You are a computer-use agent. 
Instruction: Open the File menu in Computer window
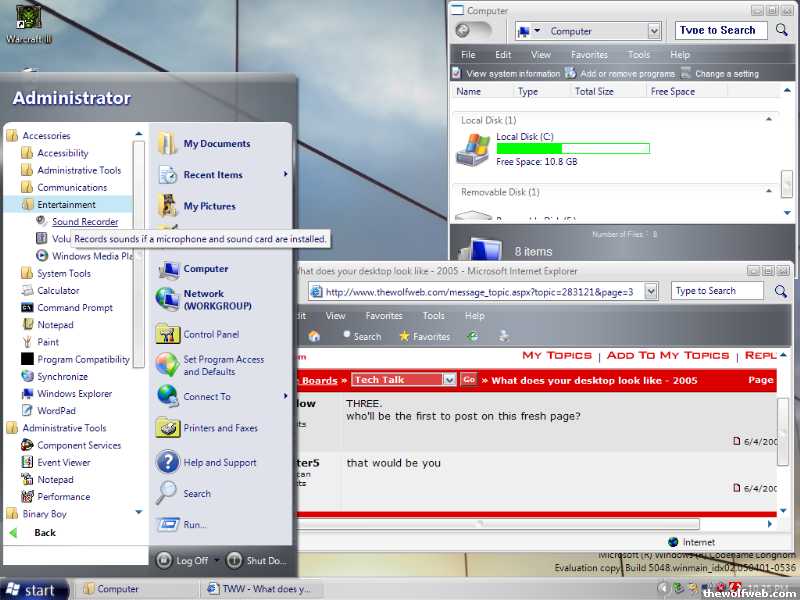click(468, 55)
